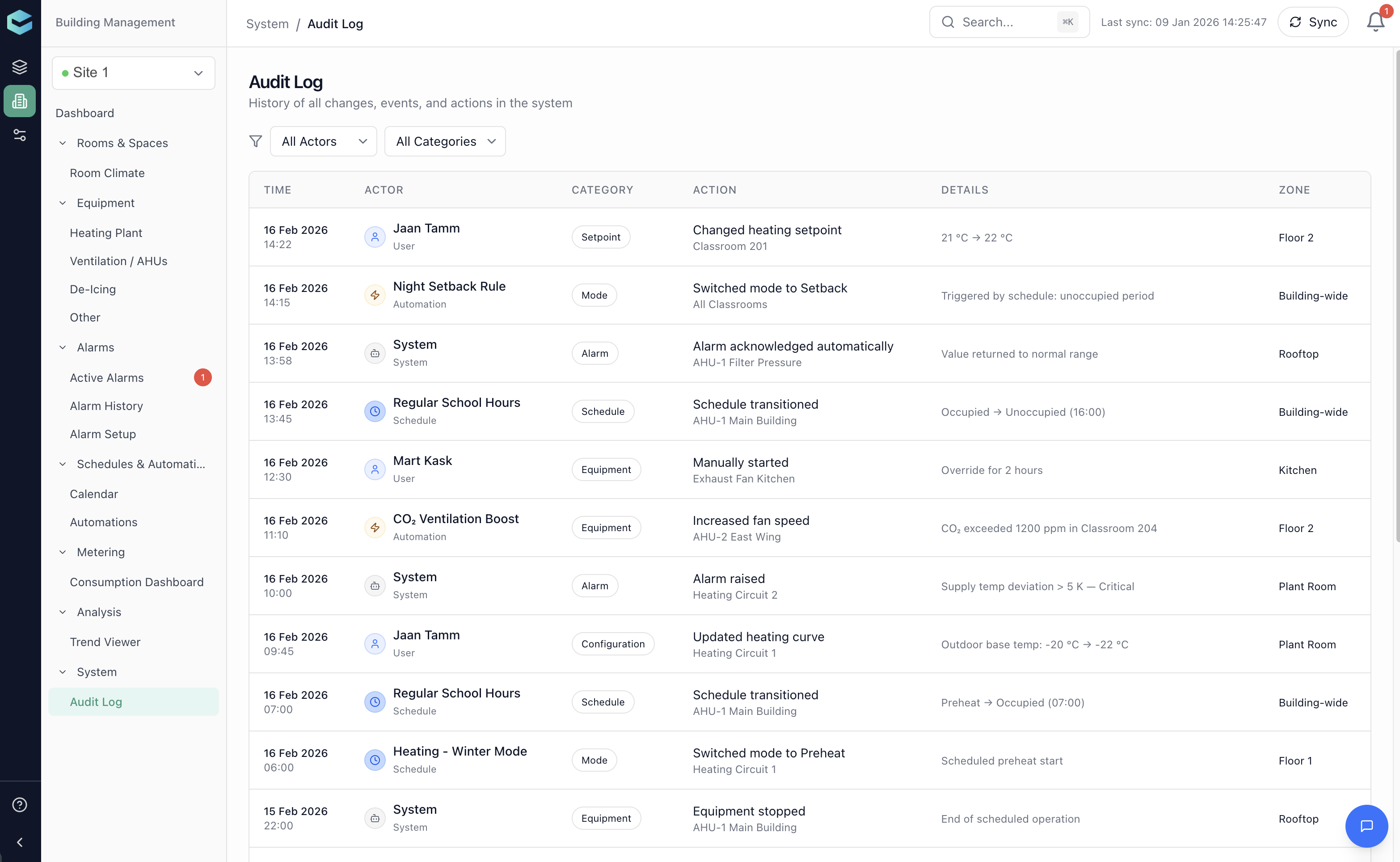This screenshot has height=862, width=1400.
Task: Open Consumption Dashboard page
Action: click(x=137, y=582)
